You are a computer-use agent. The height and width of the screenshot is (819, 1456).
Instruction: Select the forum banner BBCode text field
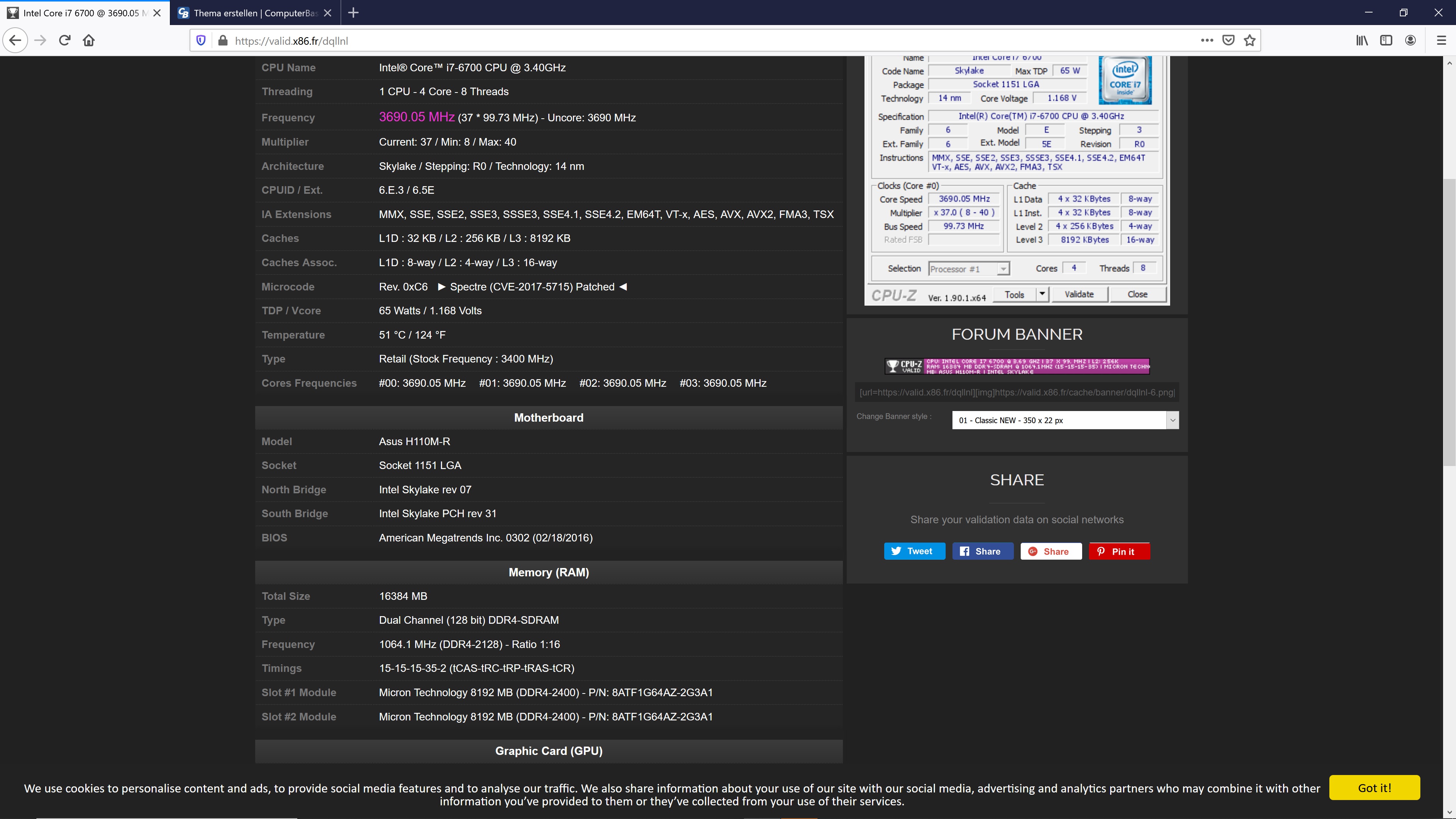point(1016,392)
